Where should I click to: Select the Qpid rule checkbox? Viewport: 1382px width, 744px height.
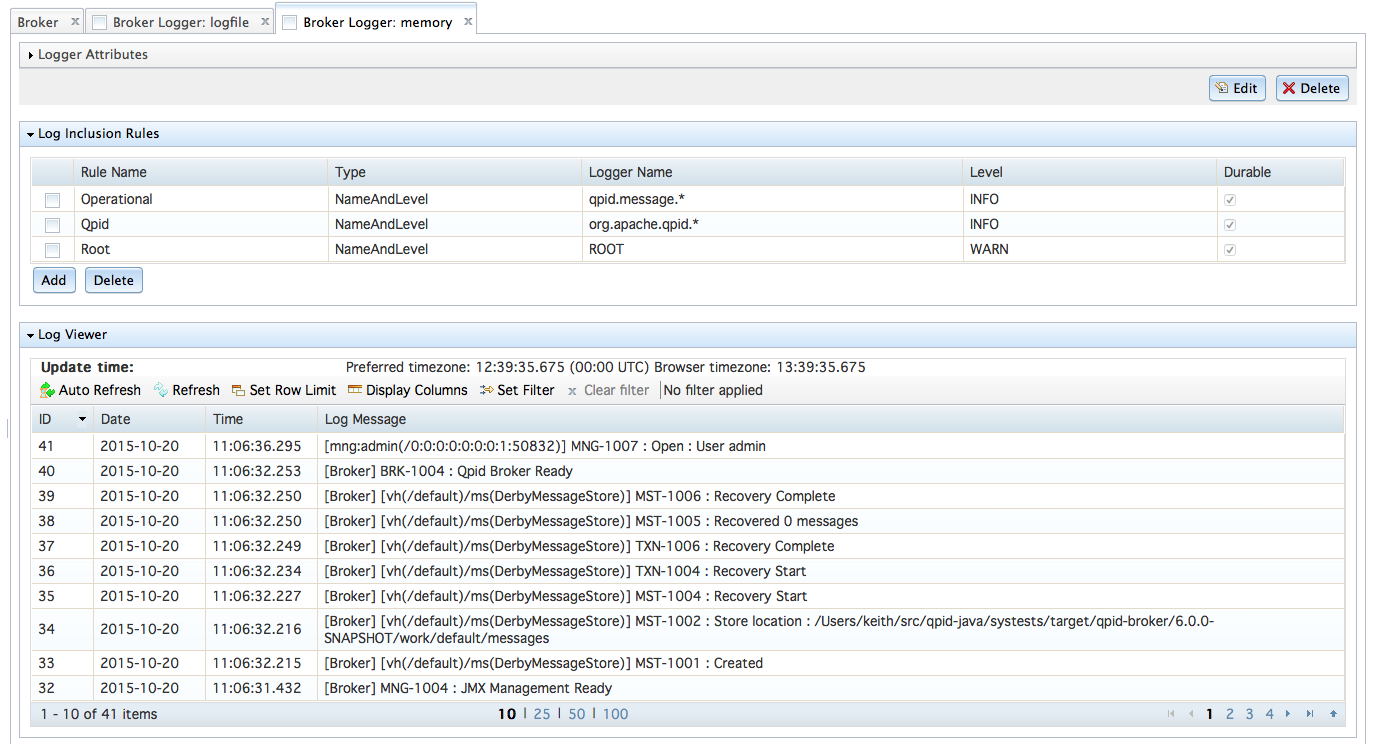click(x=53, y=225)
